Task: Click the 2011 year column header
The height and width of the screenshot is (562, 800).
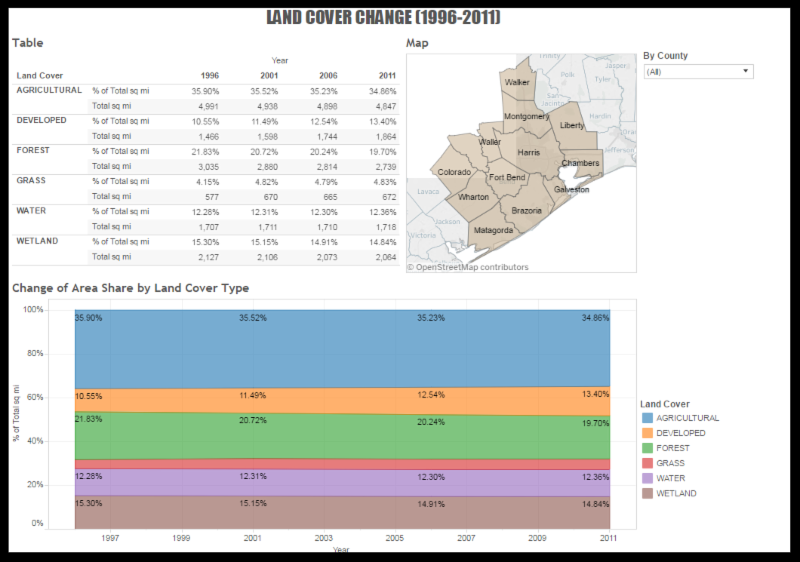Action: coord(387,75)
